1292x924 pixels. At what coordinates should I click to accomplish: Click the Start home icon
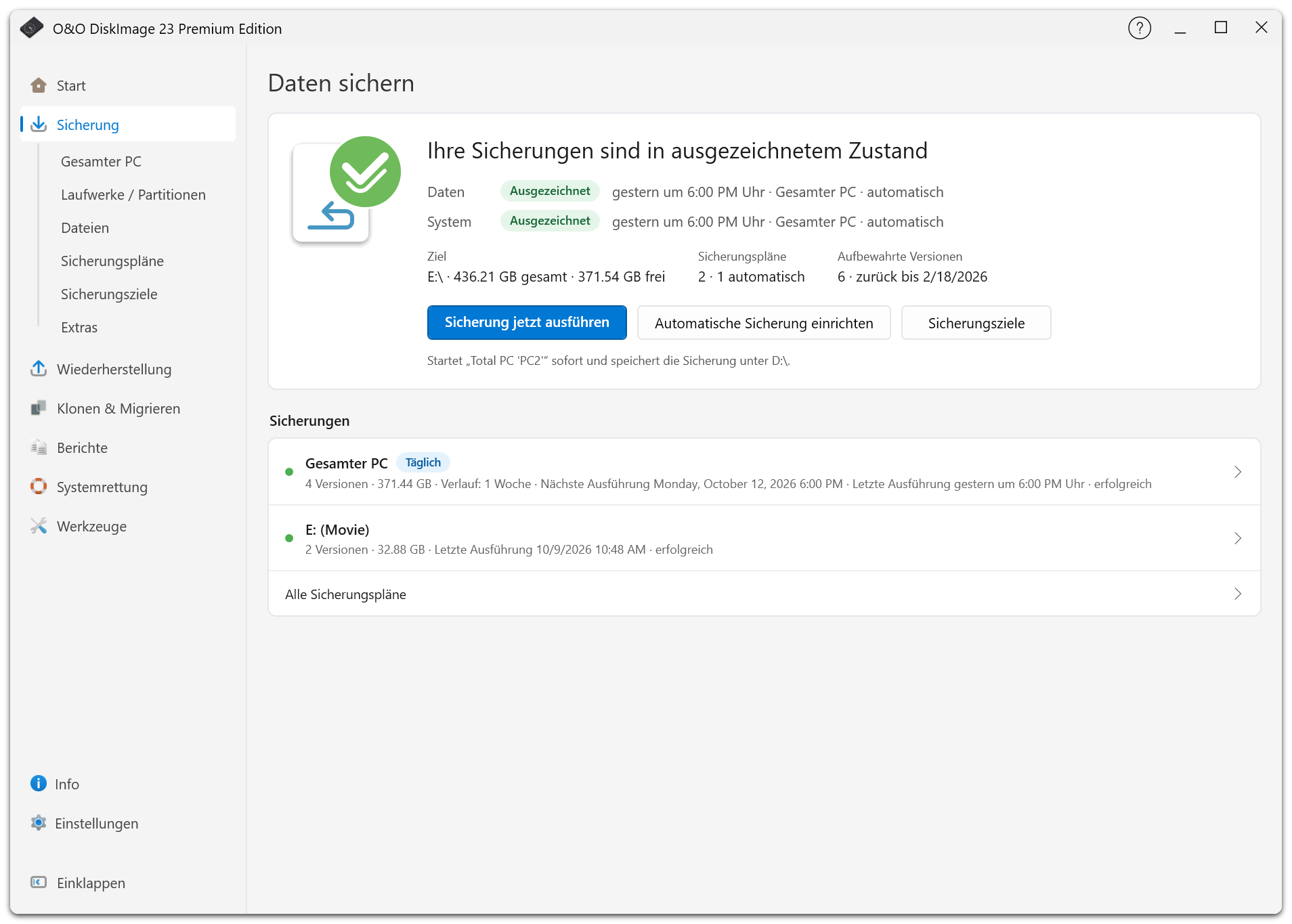39,85
